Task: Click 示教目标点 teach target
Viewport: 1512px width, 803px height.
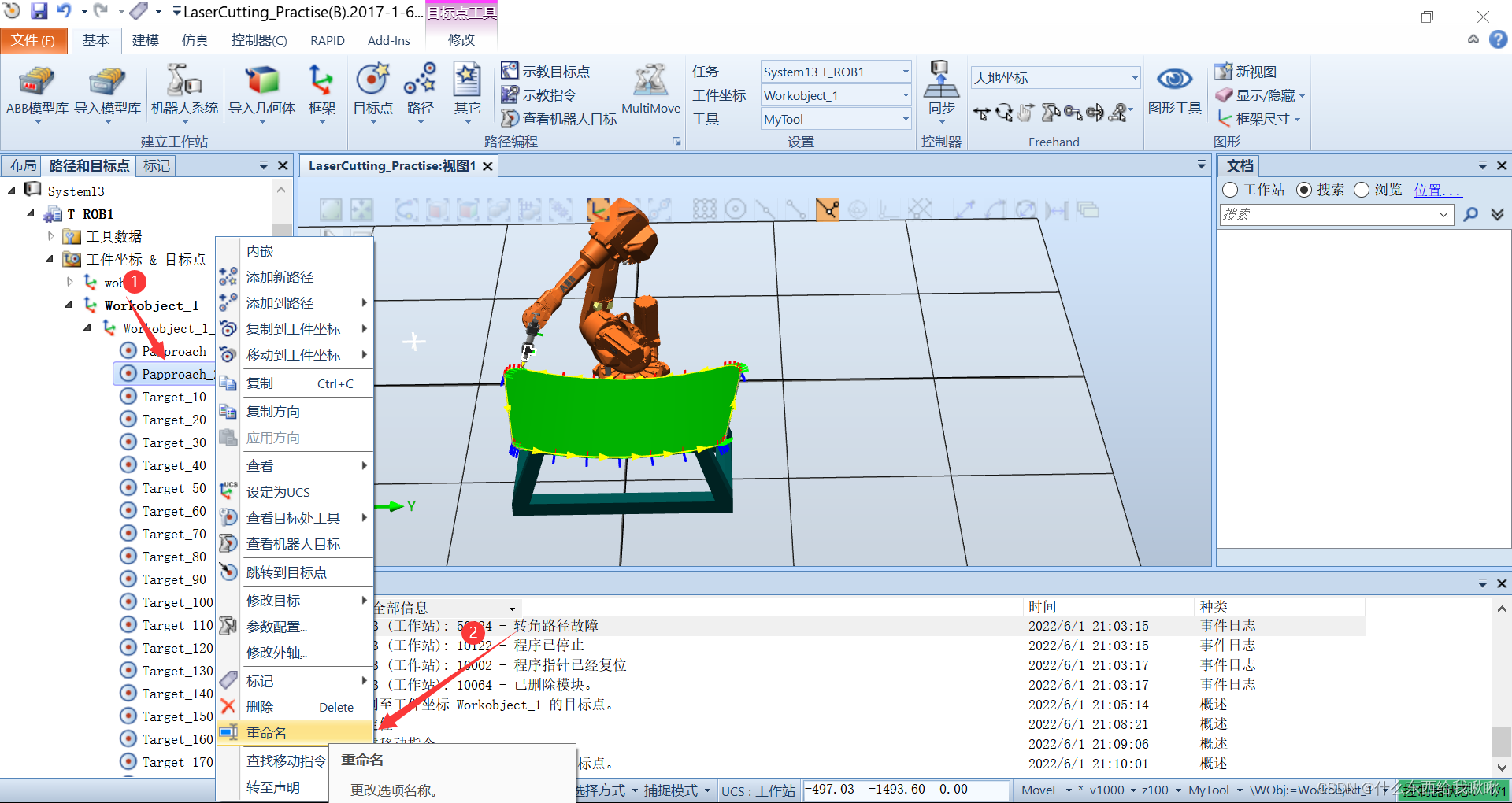Action: coord(546,72)
